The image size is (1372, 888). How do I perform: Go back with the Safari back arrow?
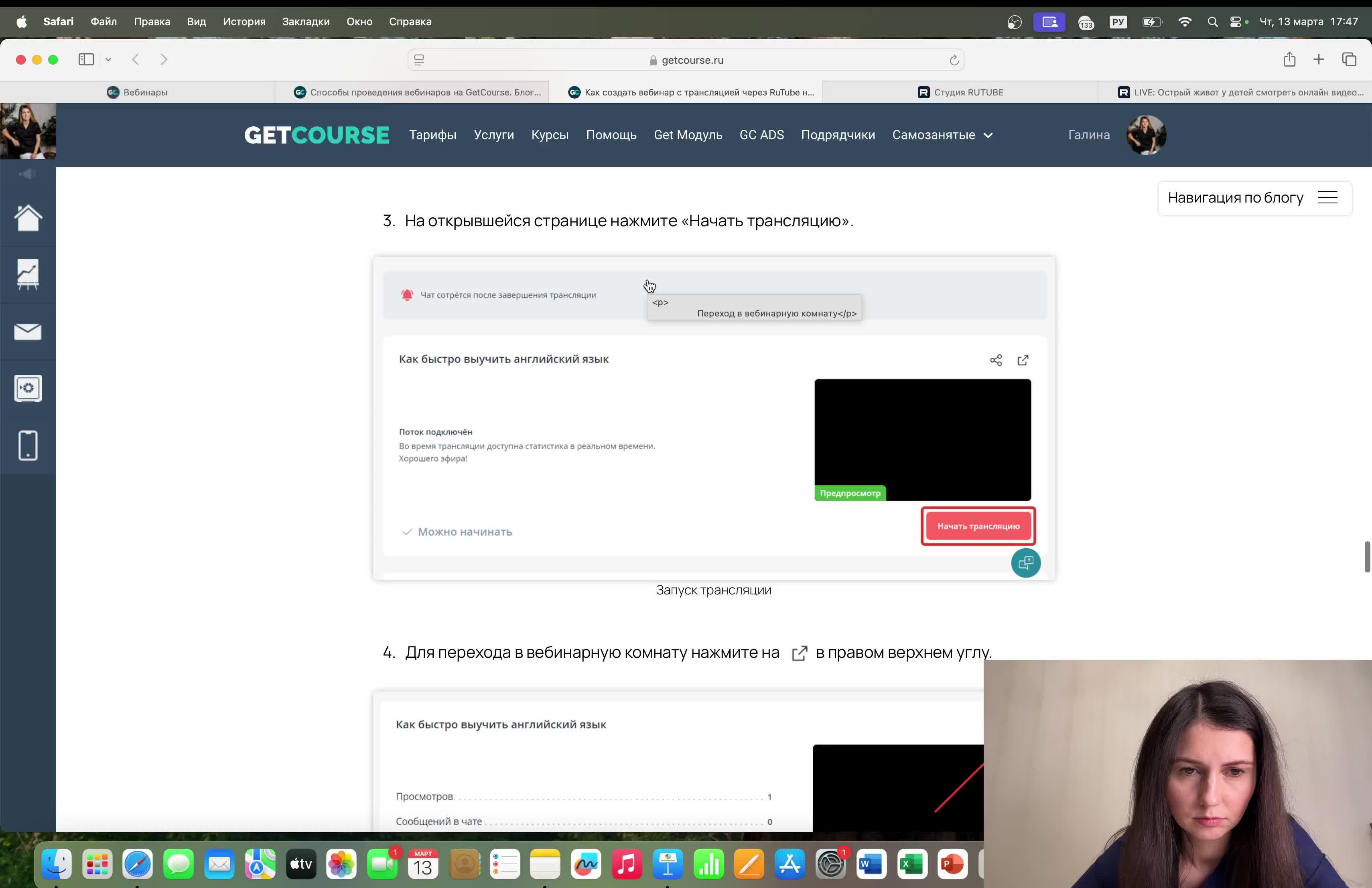pos(136,59)
